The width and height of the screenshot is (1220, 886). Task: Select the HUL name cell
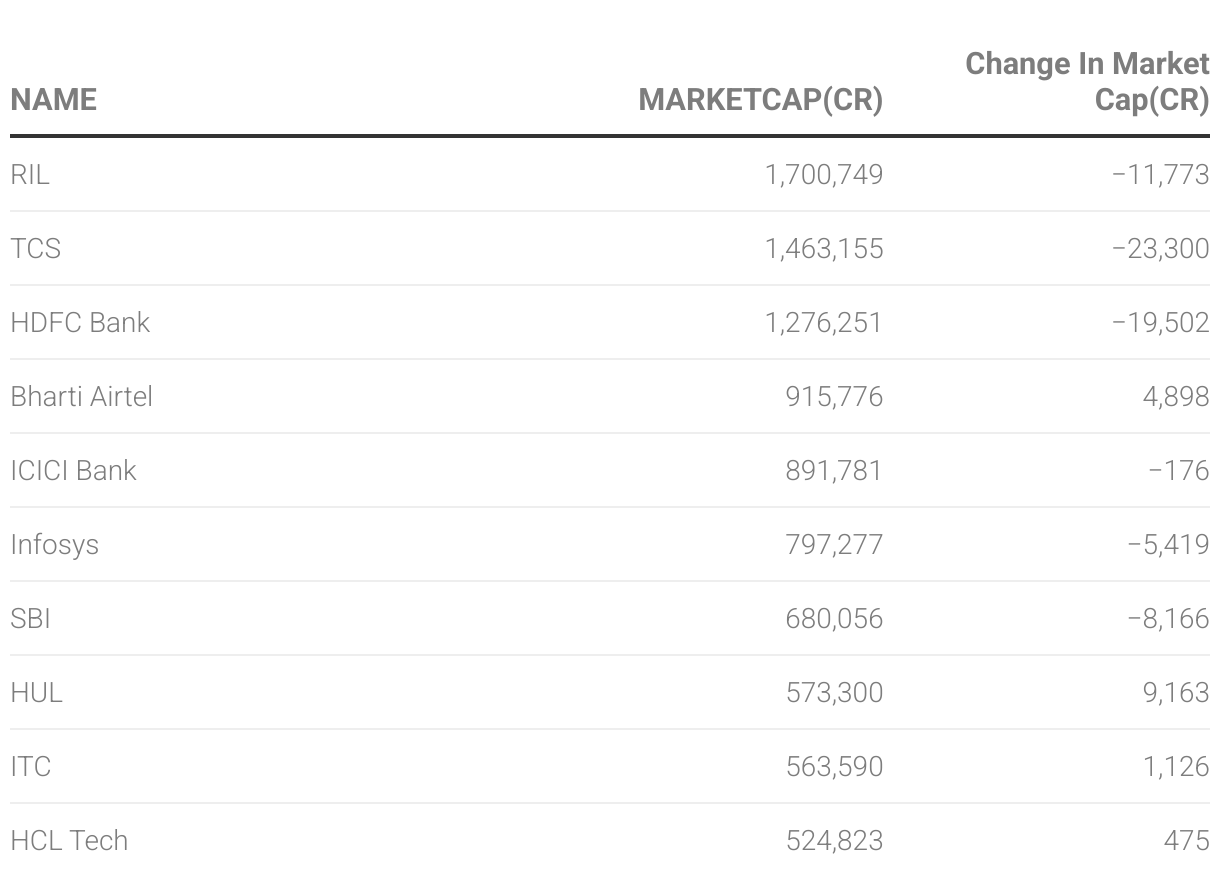click(37, 693)
